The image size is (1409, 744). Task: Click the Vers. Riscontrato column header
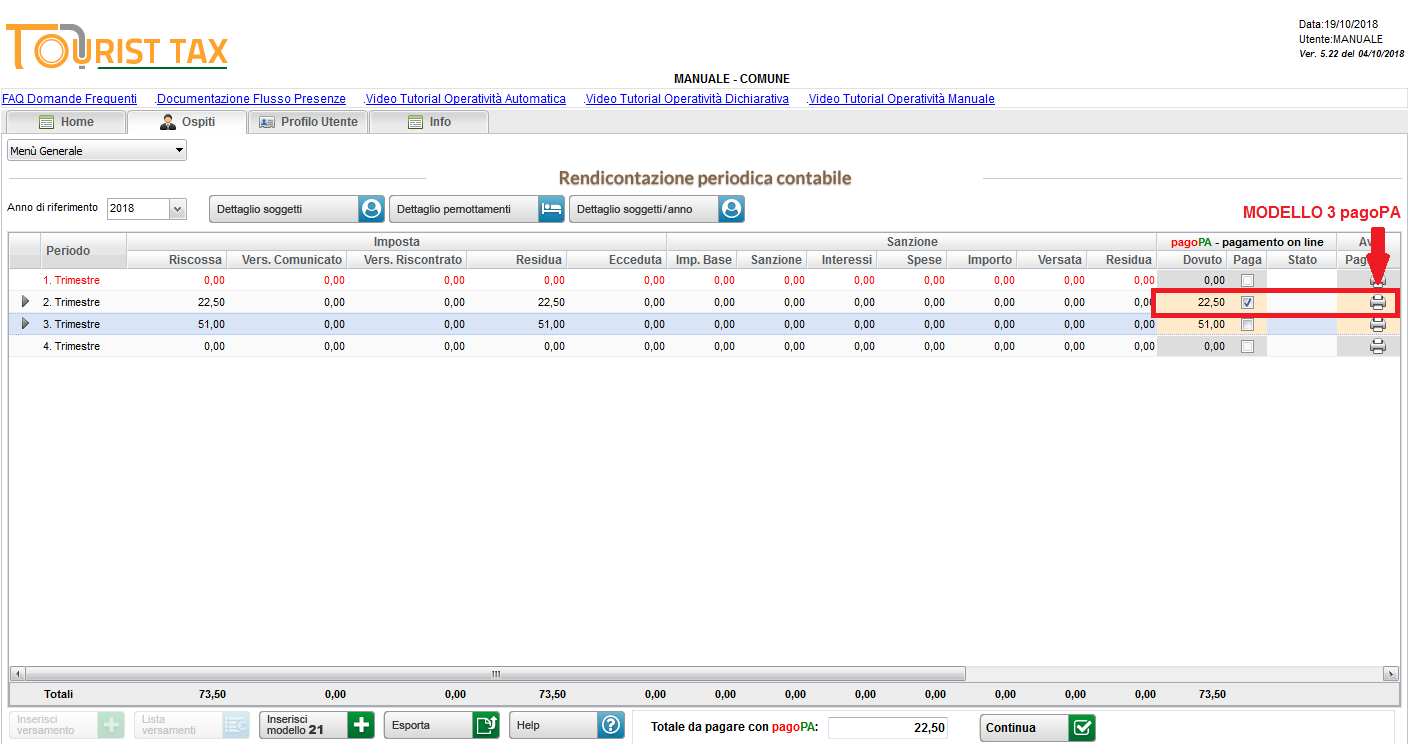click(407, 260)
